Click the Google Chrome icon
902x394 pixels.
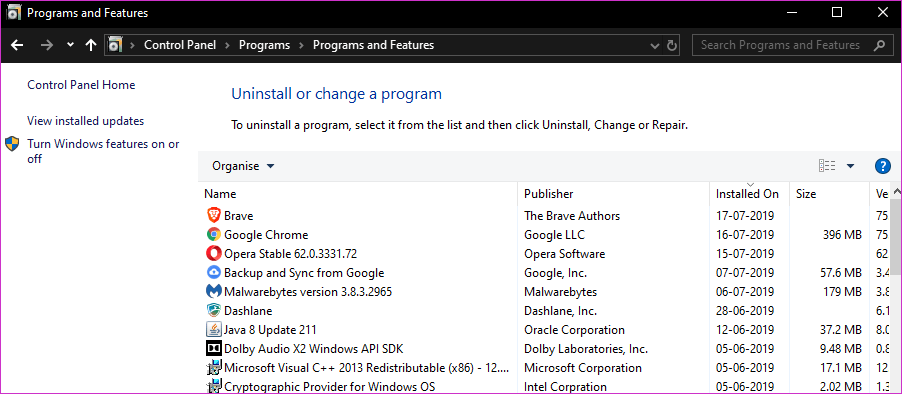tap(213, 235)
